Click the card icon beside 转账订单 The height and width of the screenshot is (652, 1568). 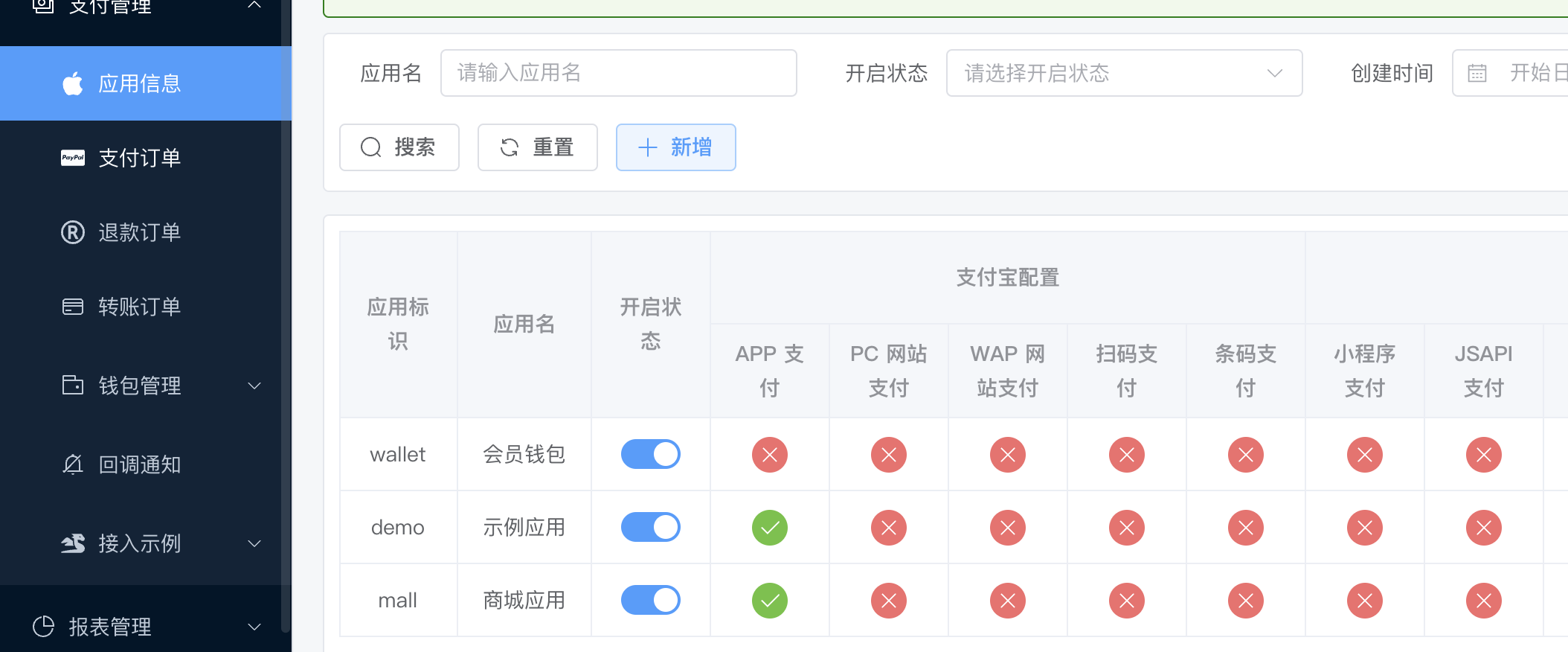[73, 307]
